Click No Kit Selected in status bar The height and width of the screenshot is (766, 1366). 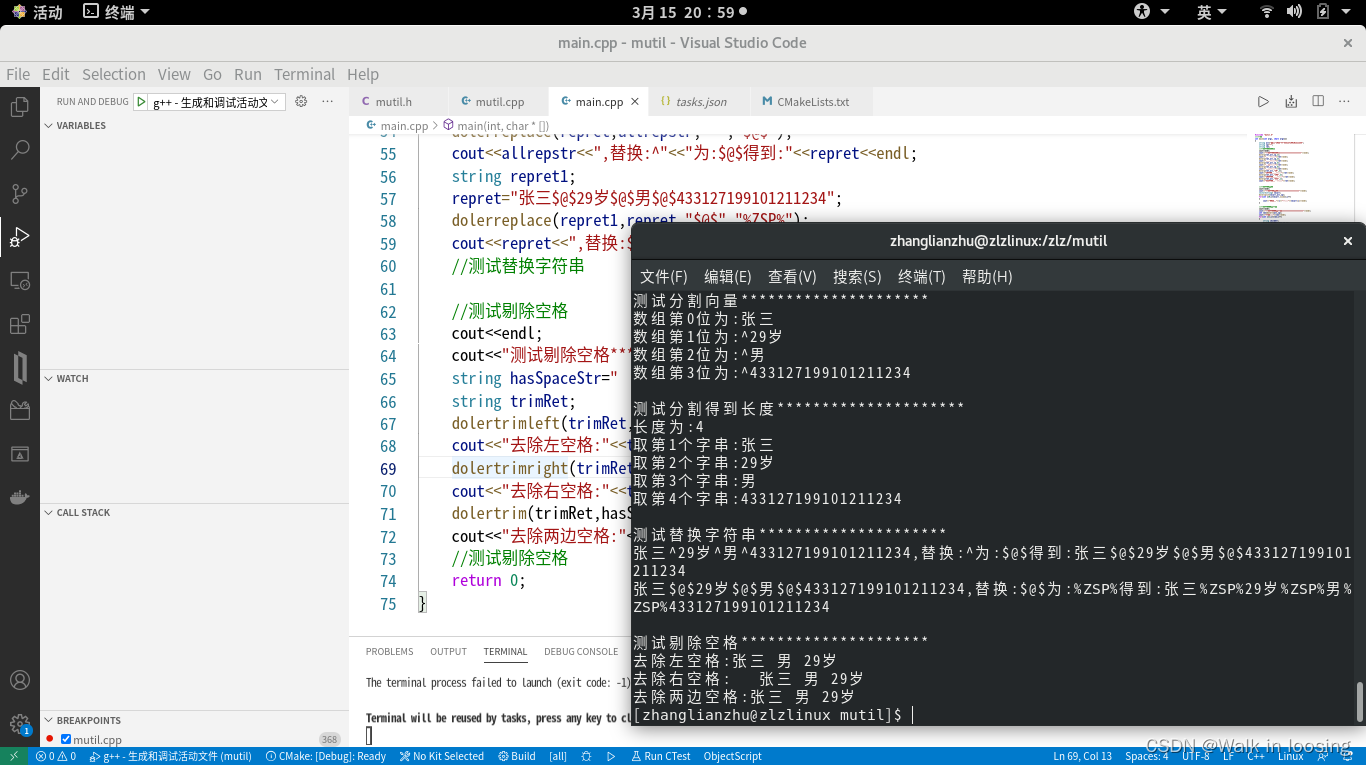440,757
